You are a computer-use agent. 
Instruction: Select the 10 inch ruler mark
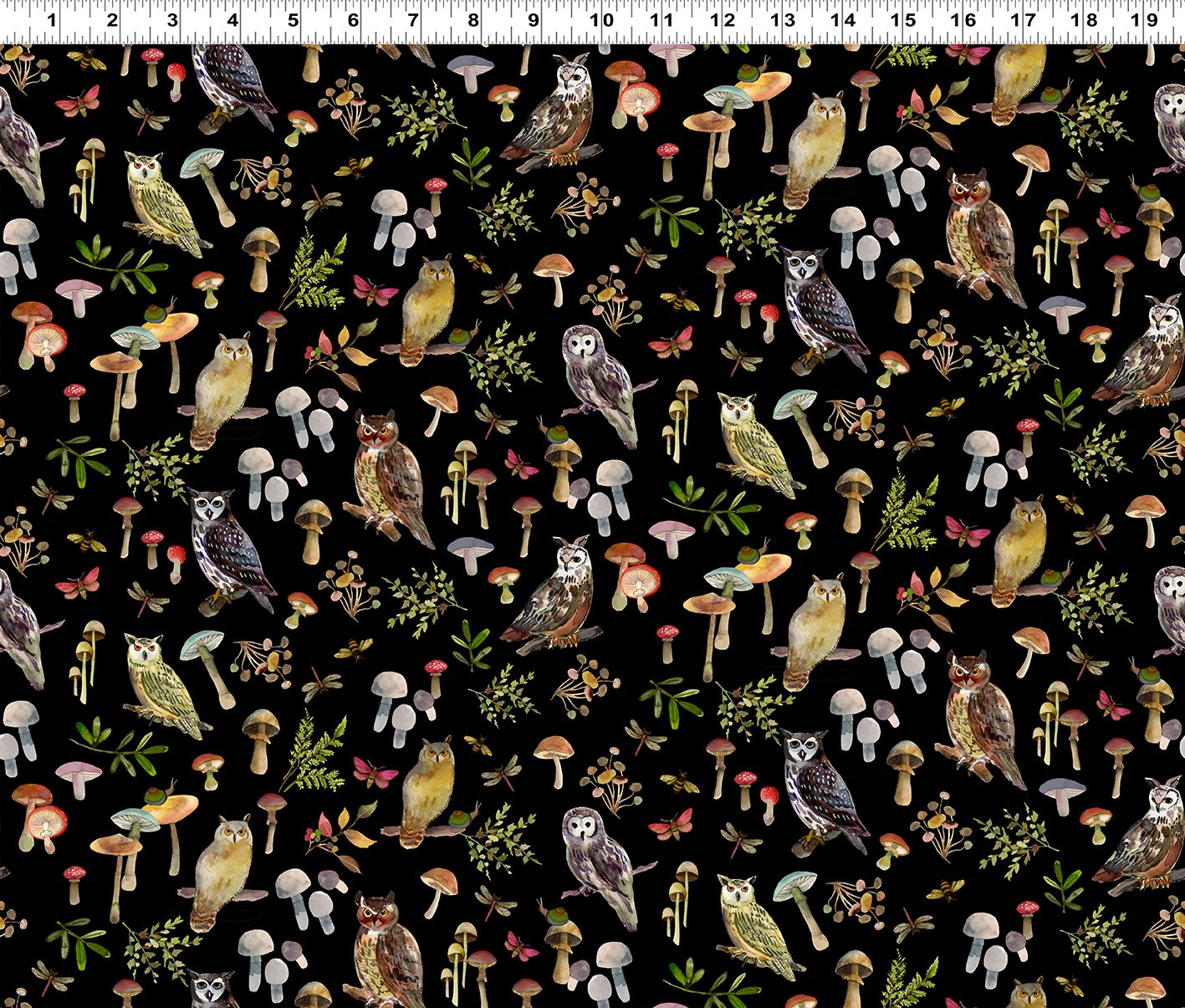[x=600, y=20]
